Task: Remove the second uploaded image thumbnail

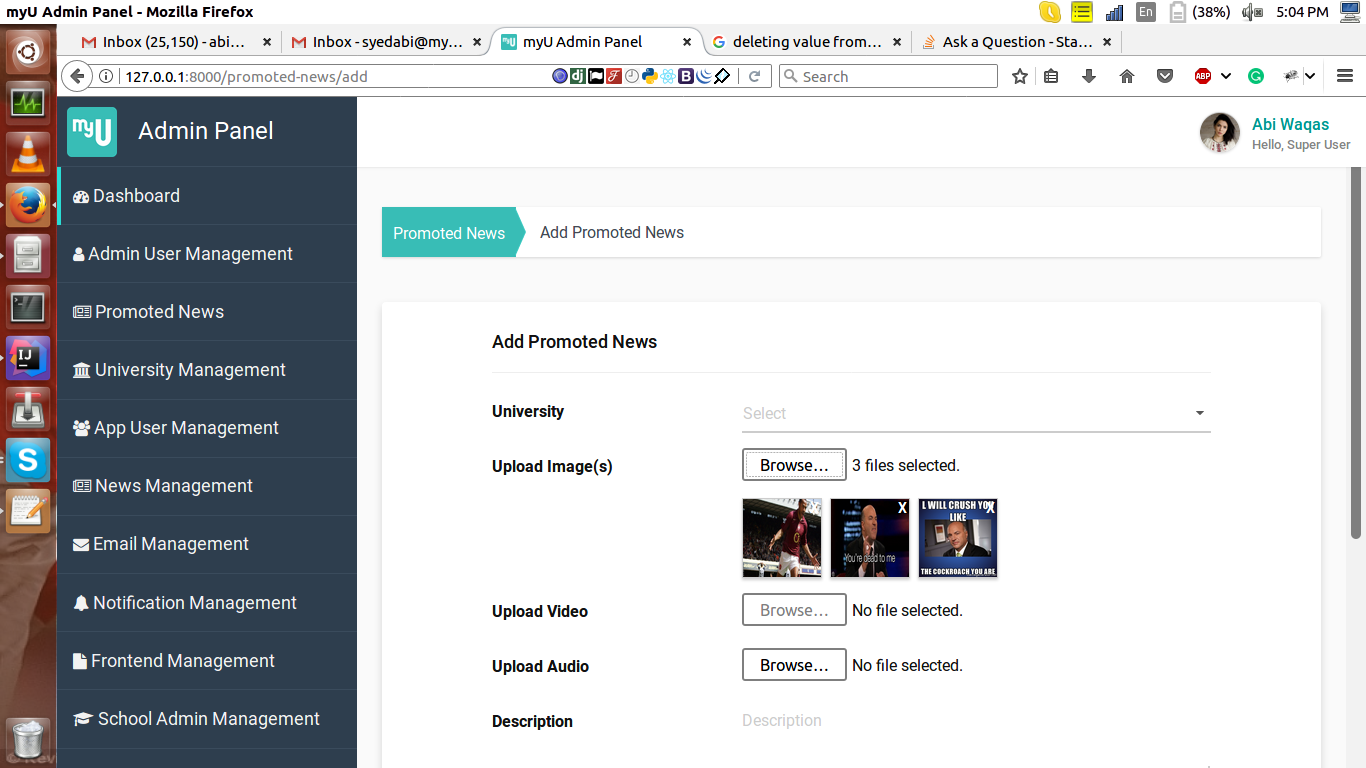Action: 902,508
